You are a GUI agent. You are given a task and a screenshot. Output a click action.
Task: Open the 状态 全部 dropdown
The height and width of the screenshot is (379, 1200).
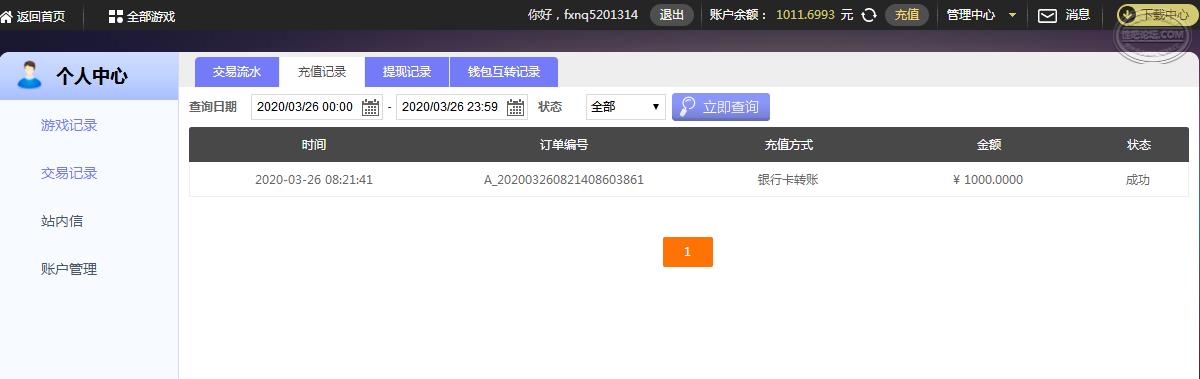coord(626,107)
